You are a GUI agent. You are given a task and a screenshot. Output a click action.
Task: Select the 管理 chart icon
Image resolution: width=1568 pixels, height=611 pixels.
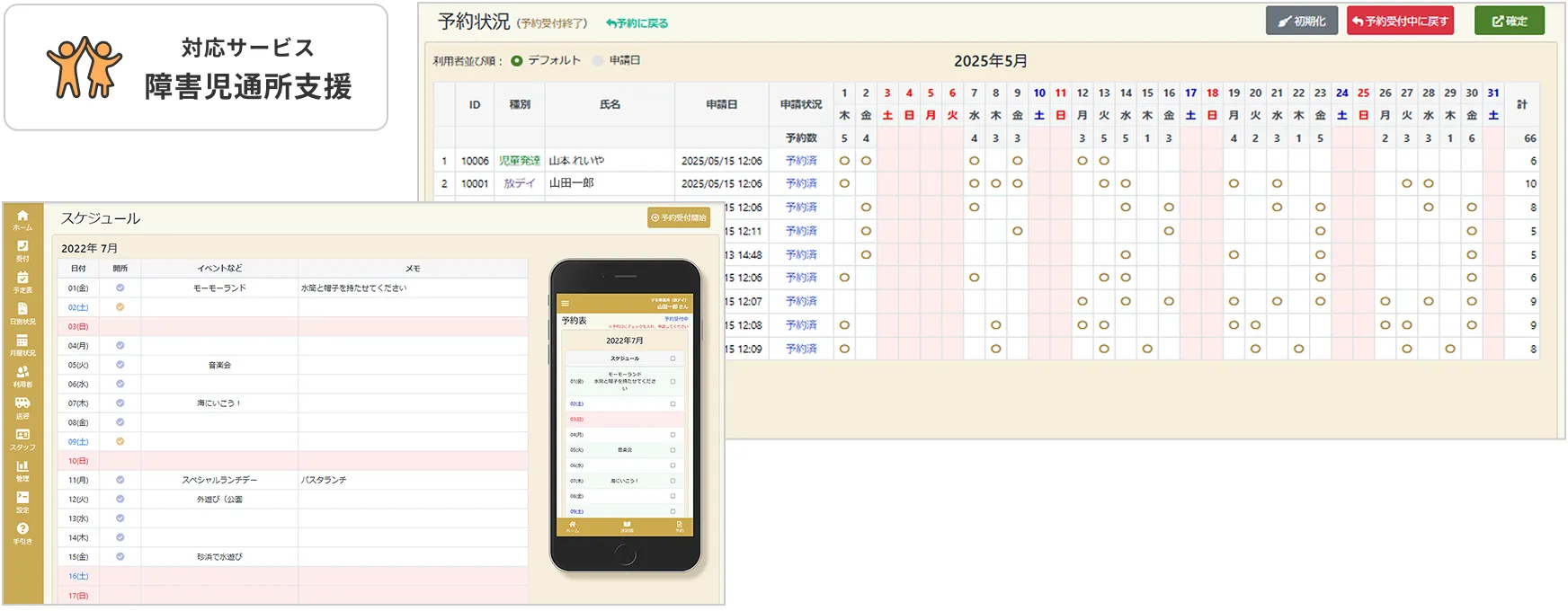point(22,472)
